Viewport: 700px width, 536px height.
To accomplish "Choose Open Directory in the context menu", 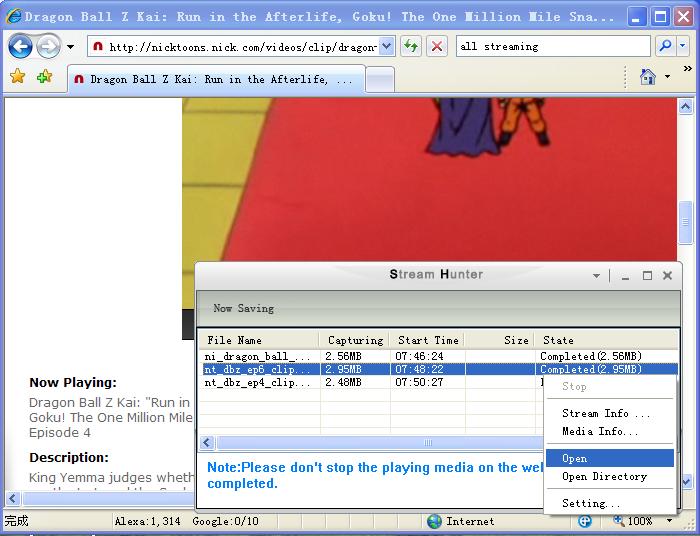I will tap(609, 476).
